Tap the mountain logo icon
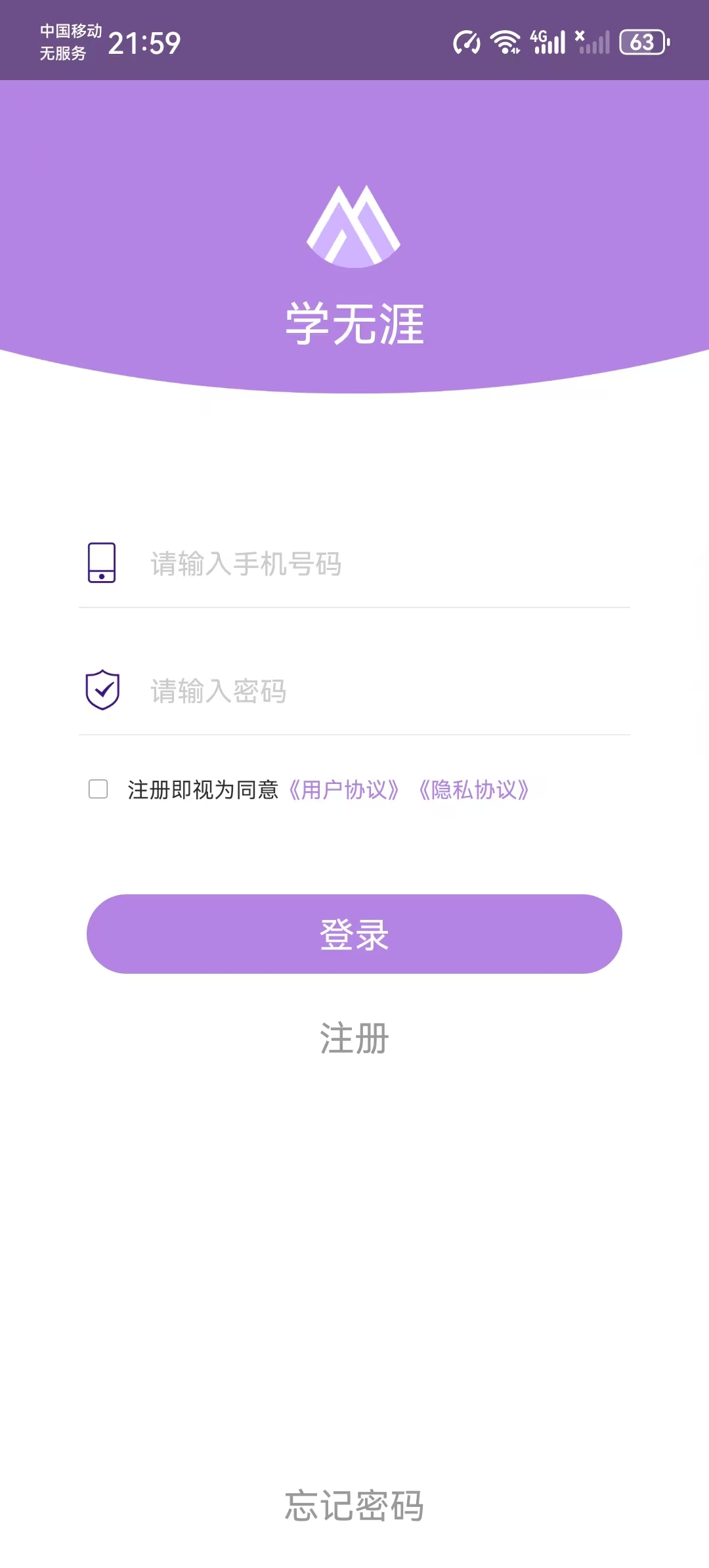This screenshot has height=1568, width=709. [x=354, y=226]
